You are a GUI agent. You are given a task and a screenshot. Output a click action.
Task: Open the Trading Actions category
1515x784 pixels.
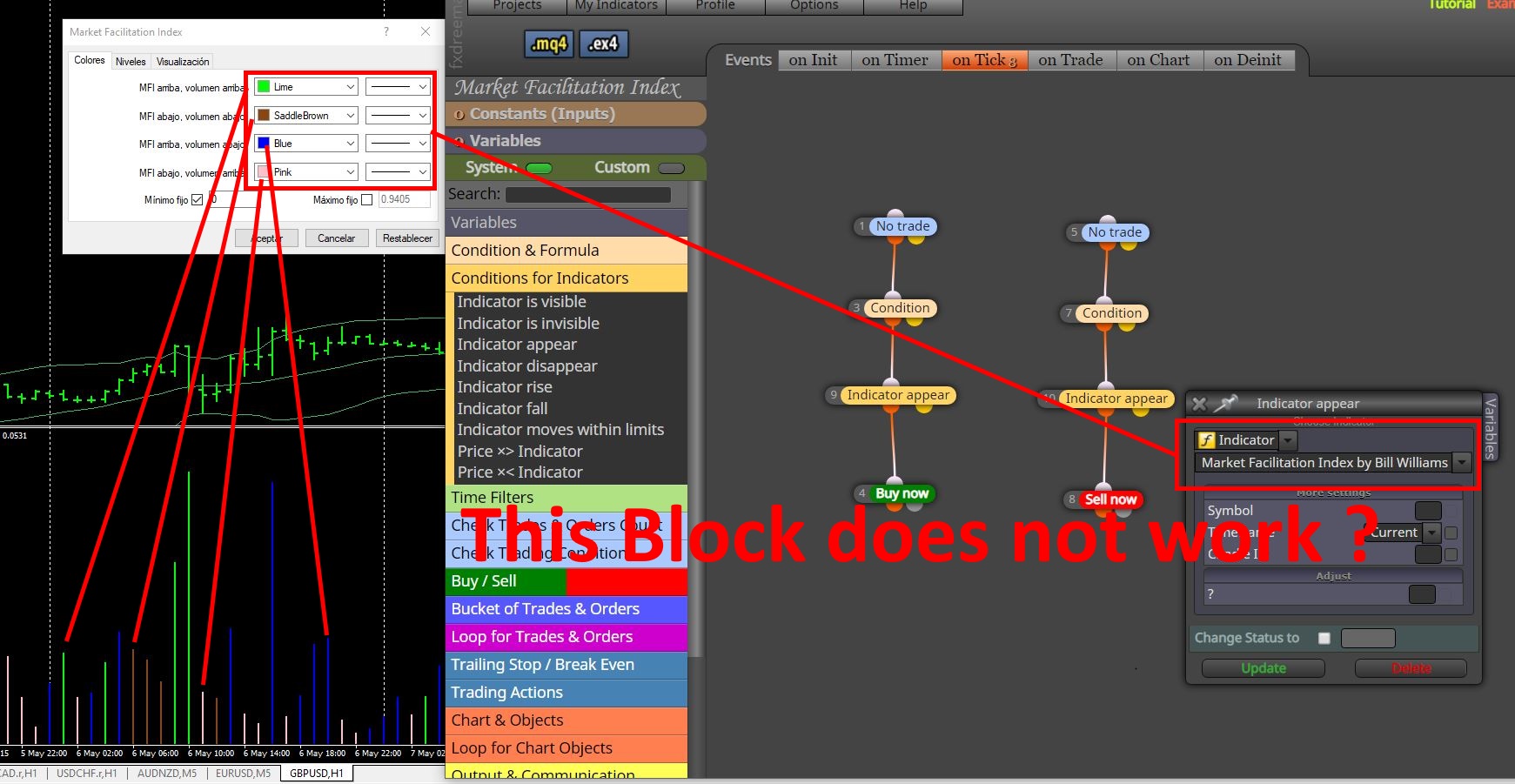[566, 693]
